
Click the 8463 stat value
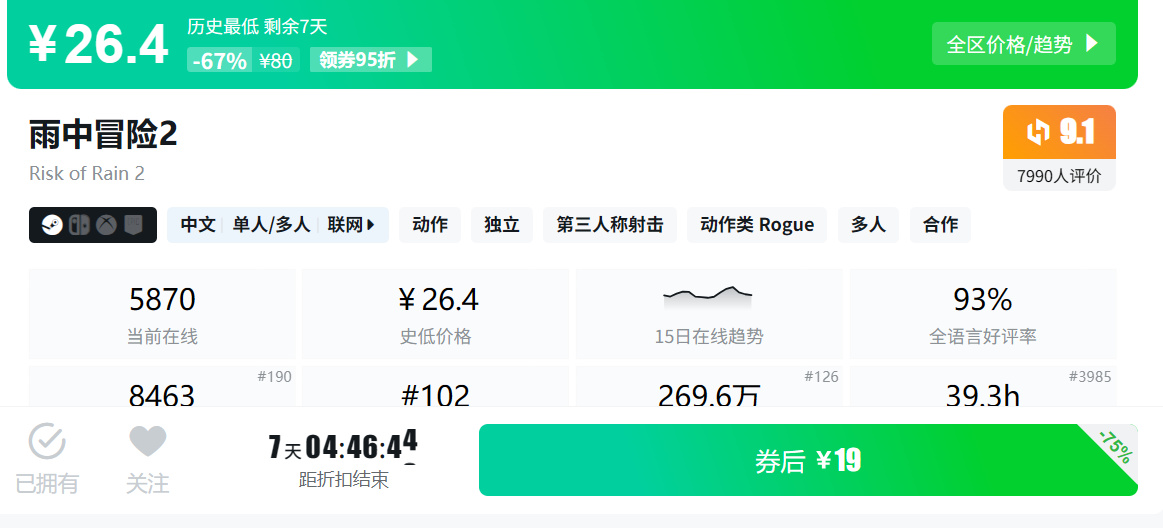tap(162, 396)
